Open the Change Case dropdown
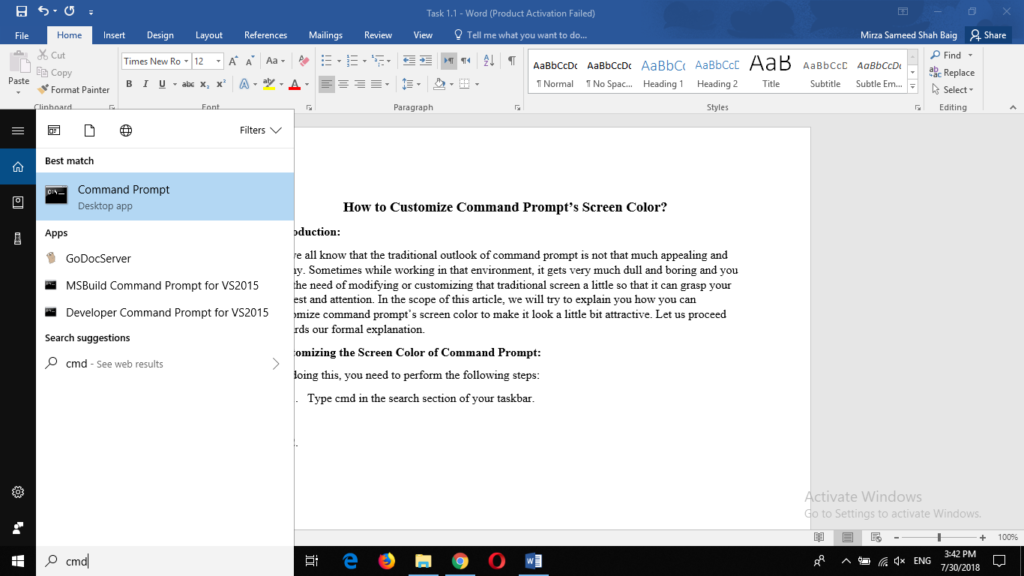 (x=275, y=61)
